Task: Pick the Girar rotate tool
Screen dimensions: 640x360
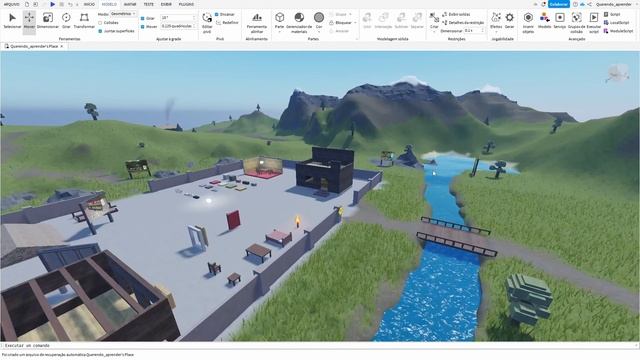Action: tap(66, 21)
